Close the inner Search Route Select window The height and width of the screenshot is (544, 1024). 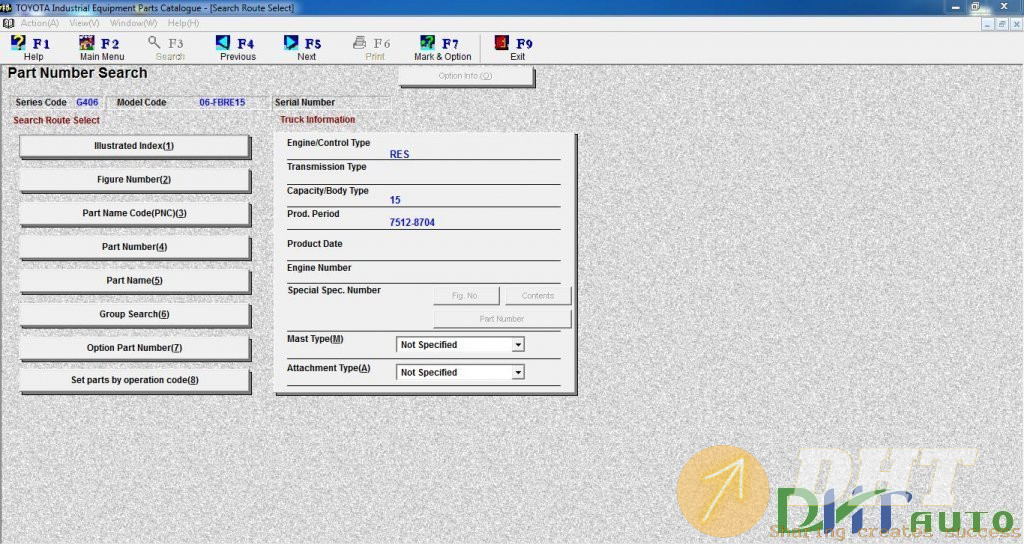click(1016, 24)
